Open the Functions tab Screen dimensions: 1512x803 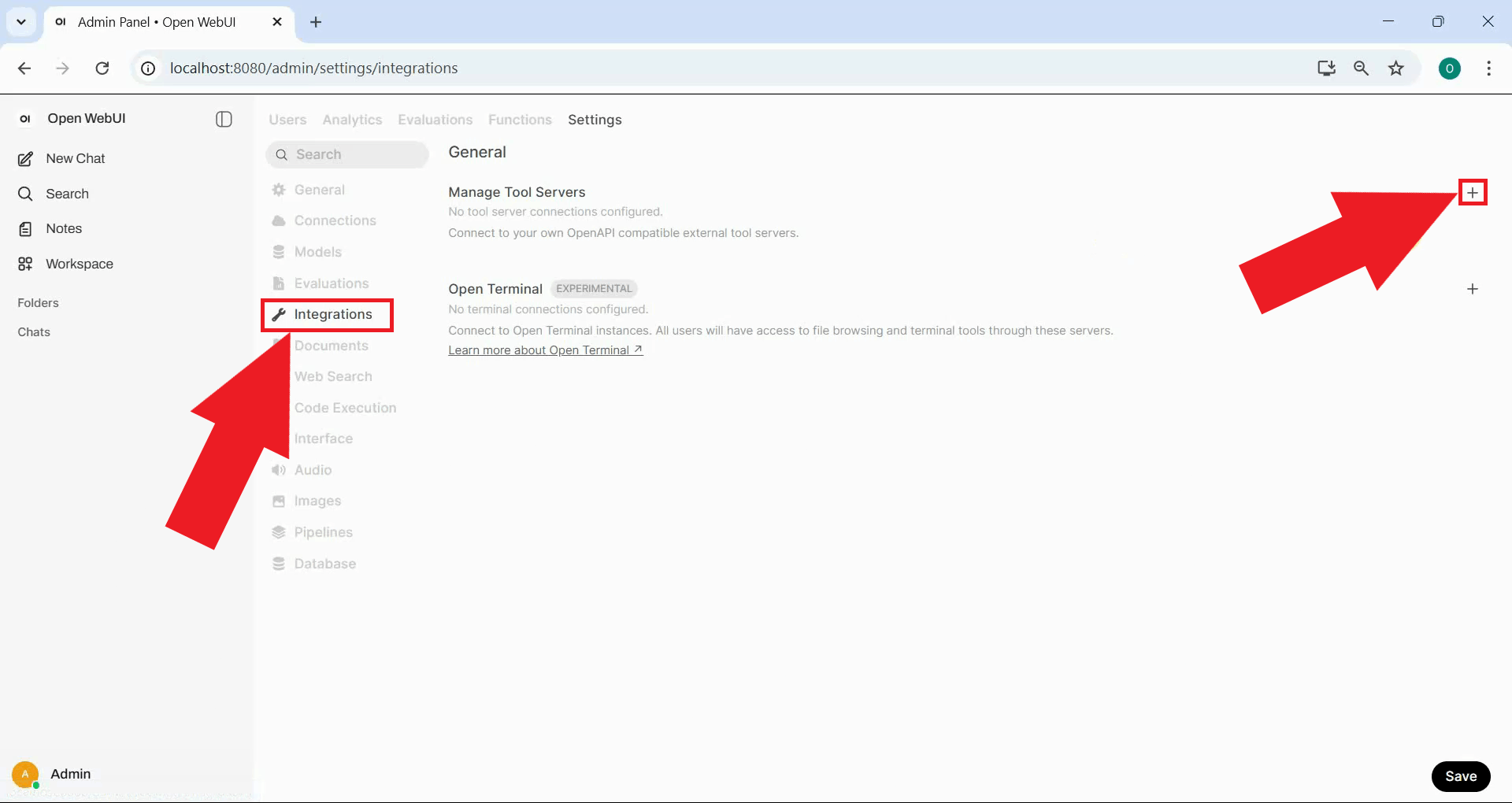(520, 120)
